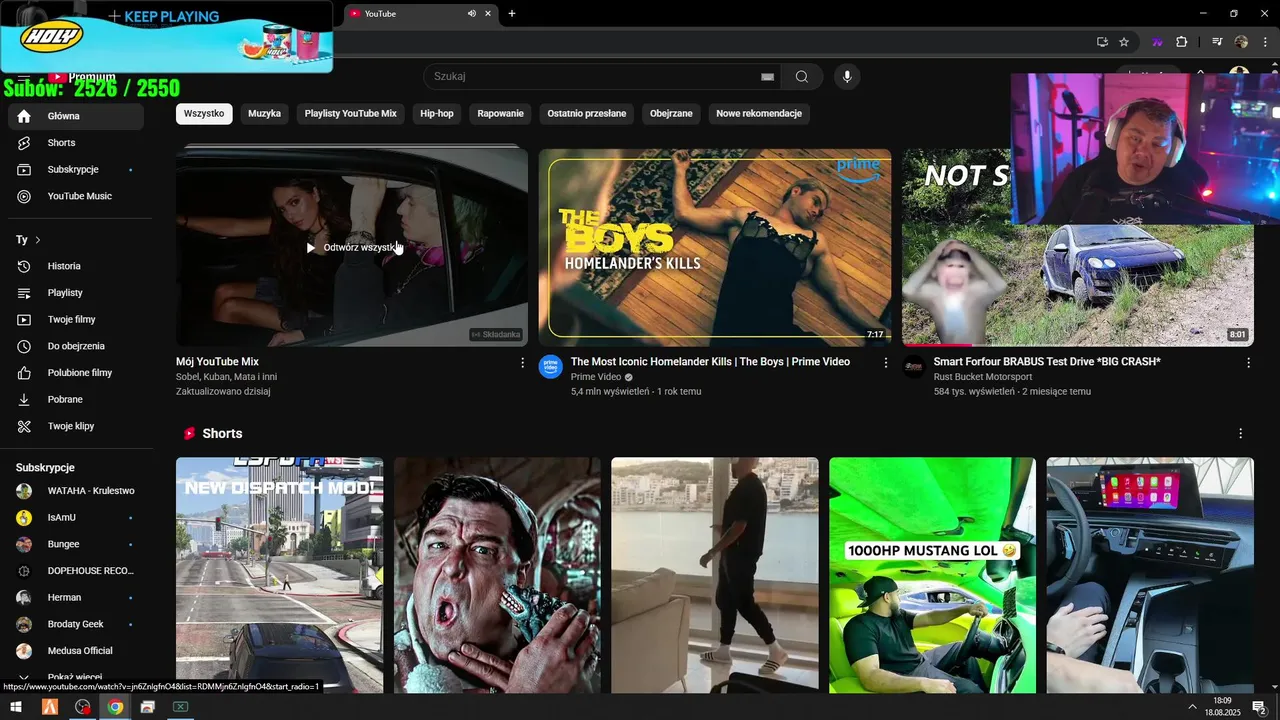Open the Excel-like green taskbar icon

(180, 707)
